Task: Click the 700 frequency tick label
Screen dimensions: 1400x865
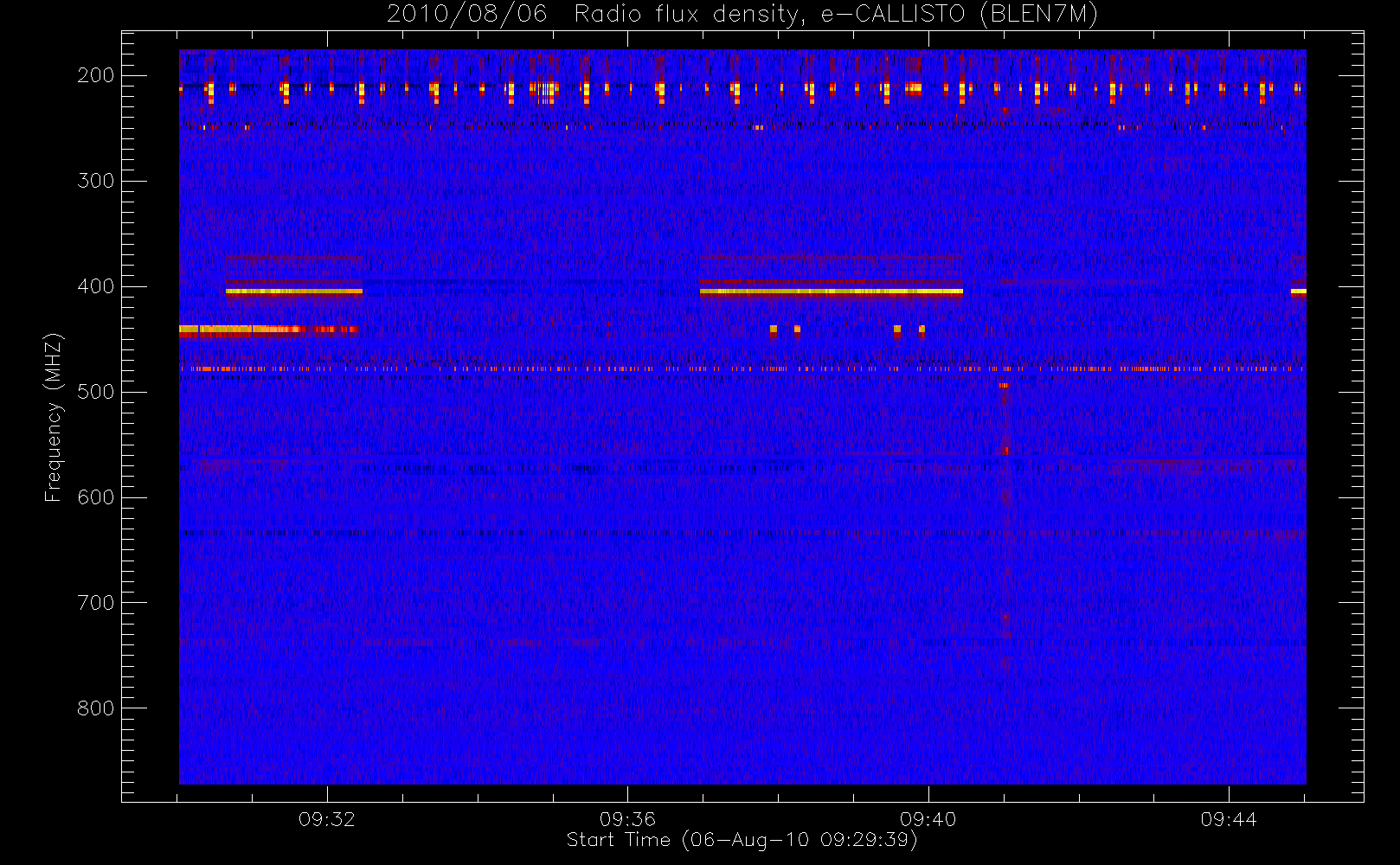Action: point(95,603)
